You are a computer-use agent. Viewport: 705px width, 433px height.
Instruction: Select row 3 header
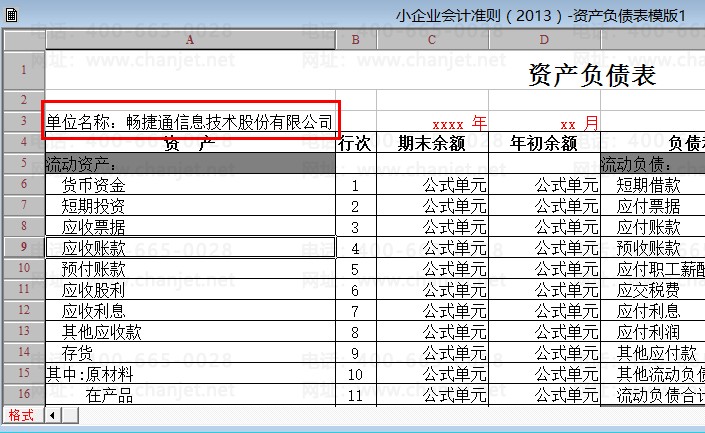(x=24, y=121)
